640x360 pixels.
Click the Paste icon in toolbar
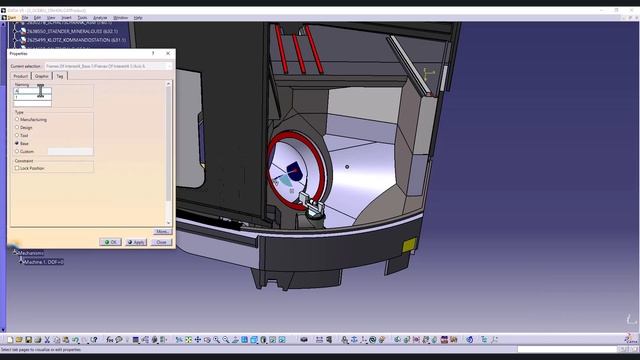(x=66, y=340)
